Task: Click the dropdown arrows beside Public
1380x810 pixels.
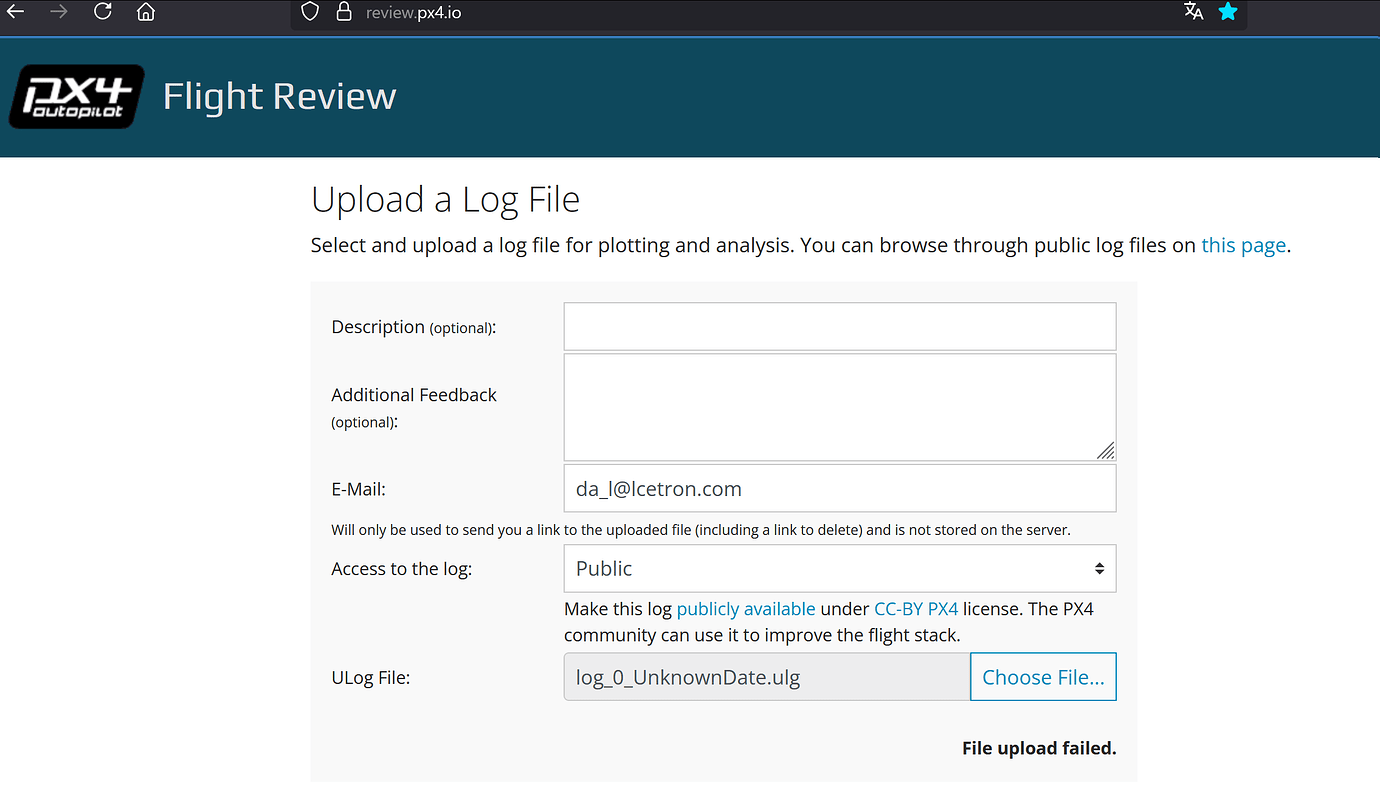Action: (1100, 568)
